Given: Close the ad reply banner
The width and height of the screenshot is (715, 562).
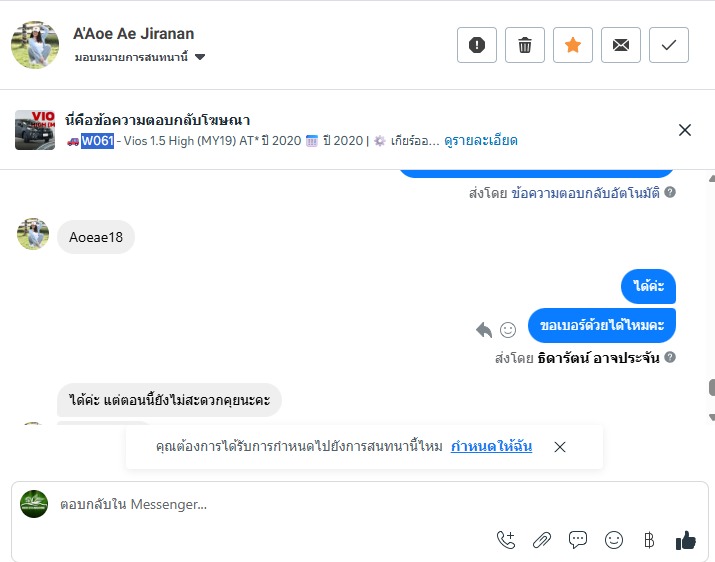Looking at the screenshot, I should (685, 130).
